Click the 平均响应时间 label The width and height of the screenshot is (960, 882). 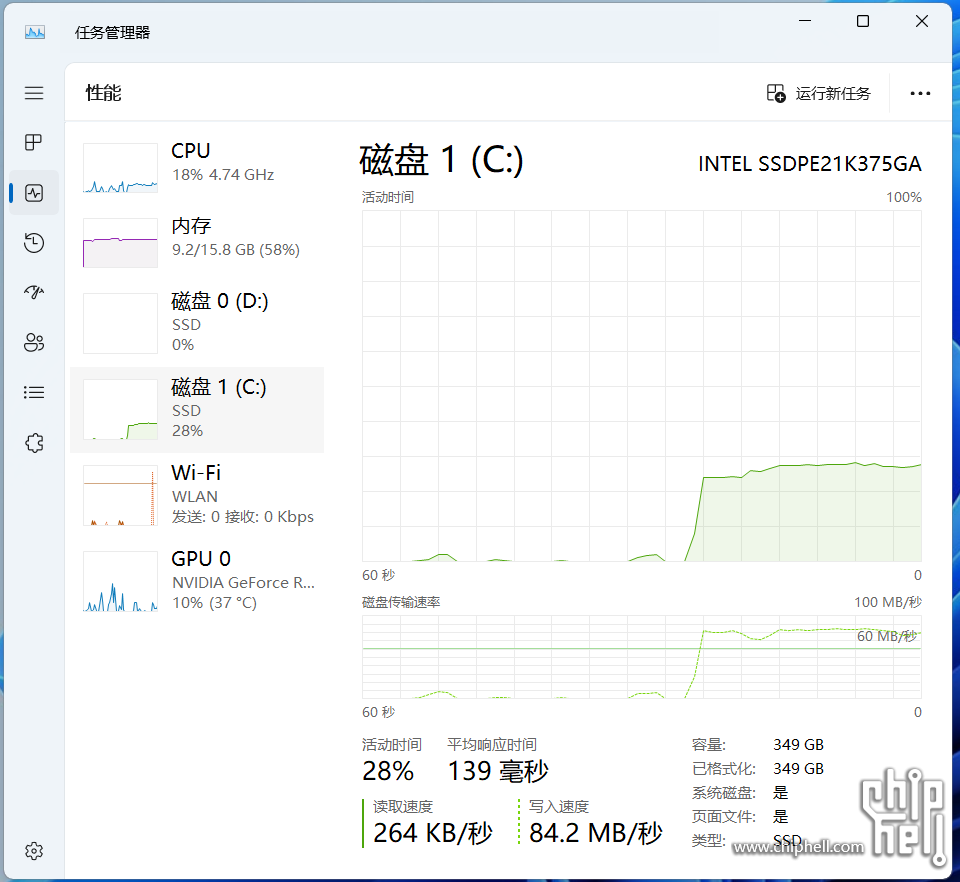pyautogui.click(x=492, y=744)
